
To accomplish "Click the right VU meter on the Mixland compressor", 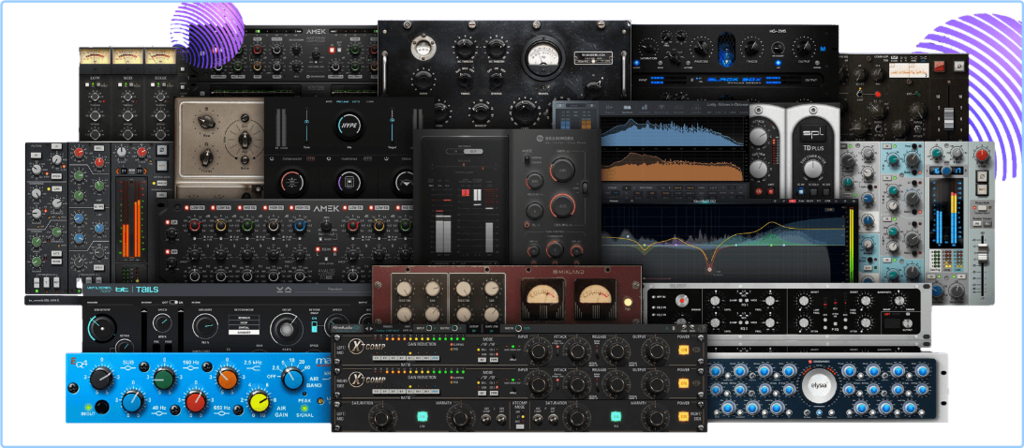I will coord(594,300).
